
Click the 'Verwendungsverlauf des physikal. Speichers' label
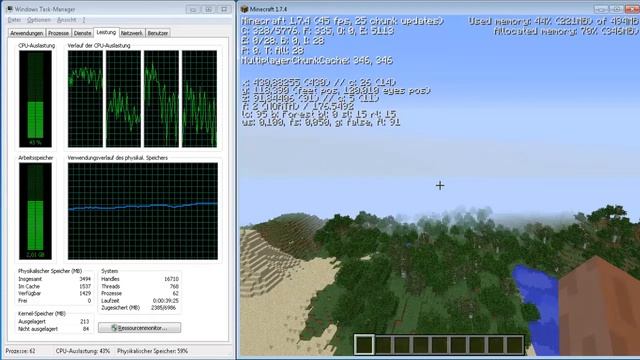[118, 158]
